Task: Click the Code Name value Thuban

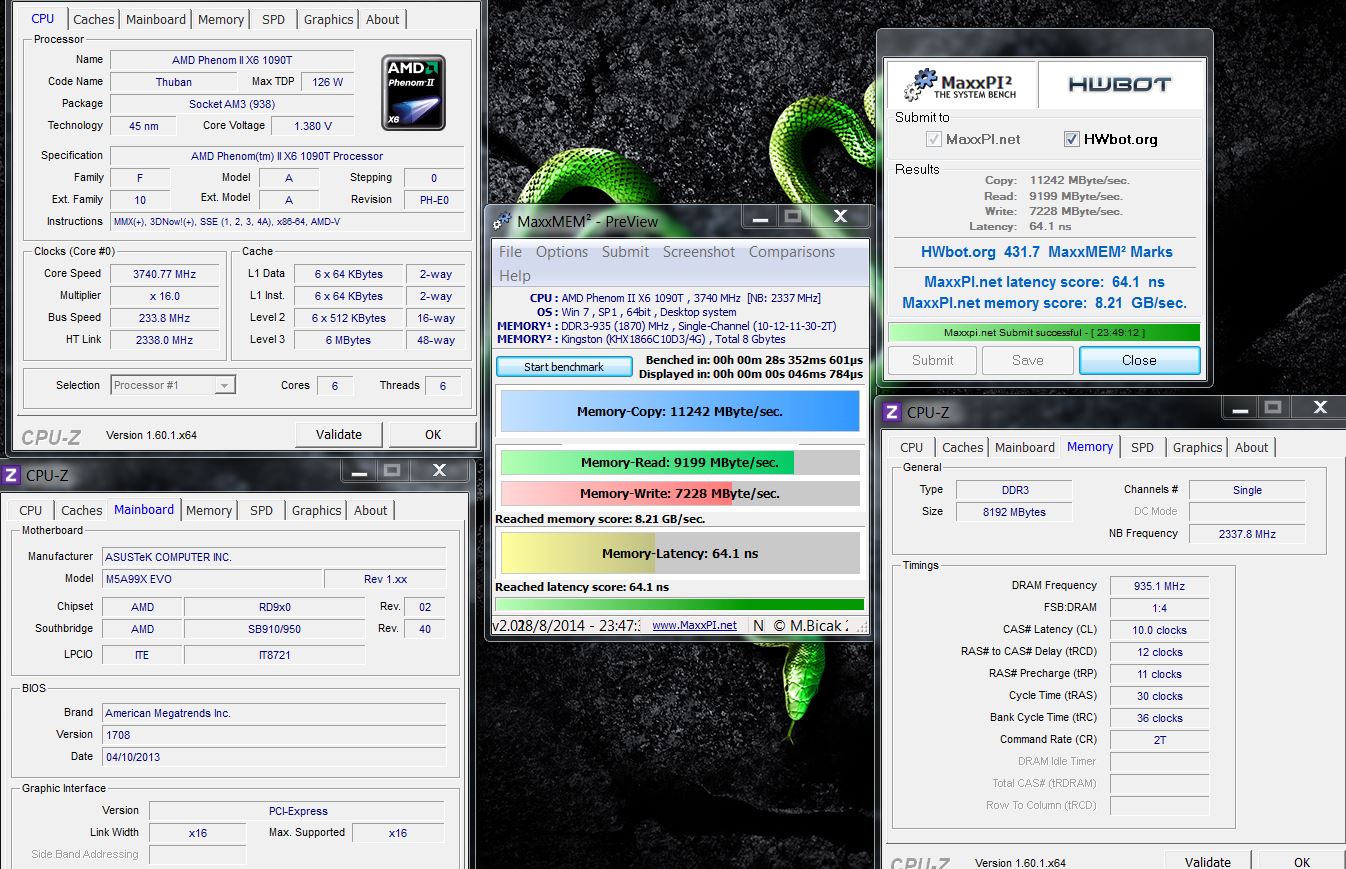Action: point(173,82)
